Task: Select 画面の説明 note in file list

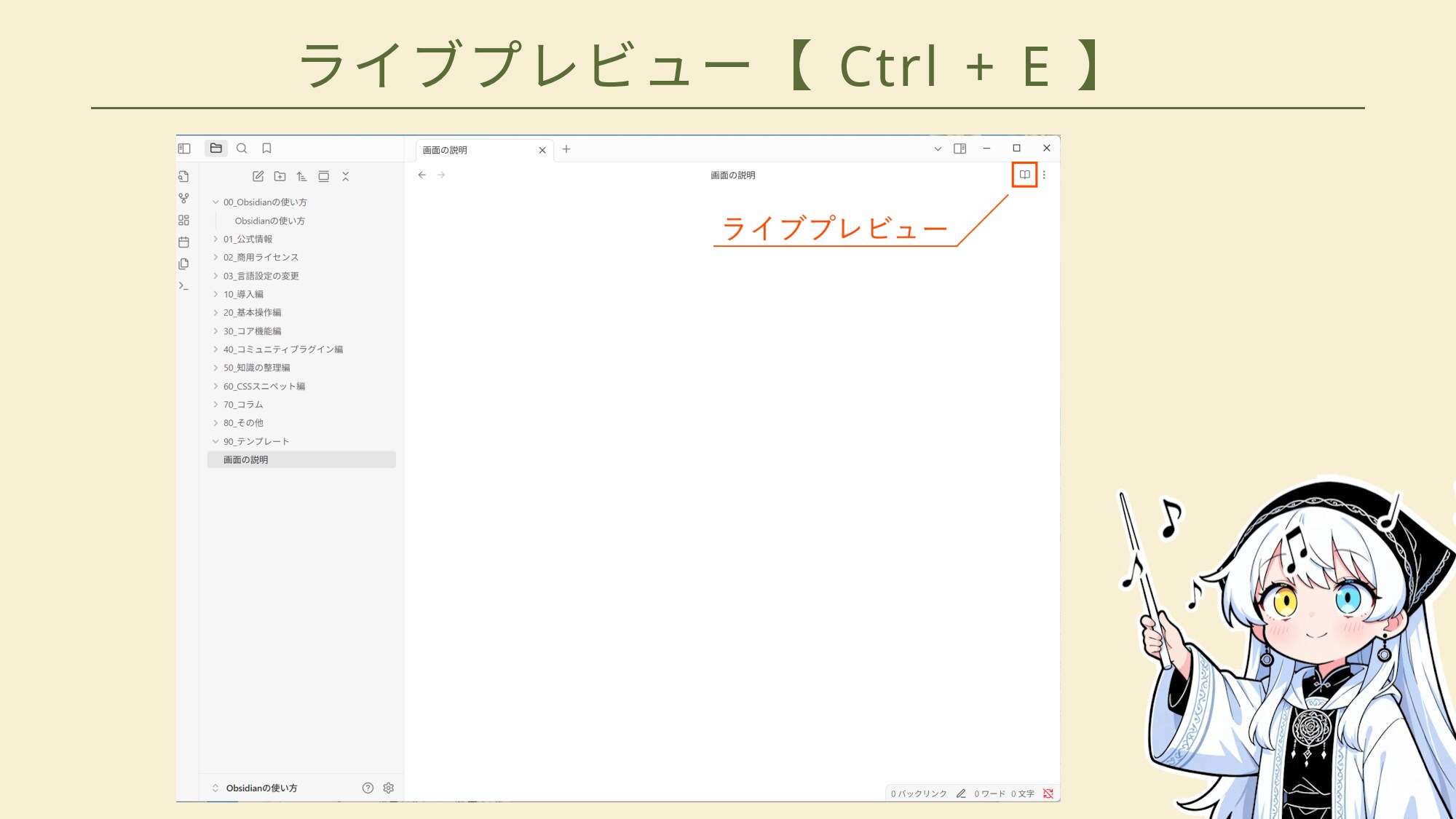Action: point(246,459)
